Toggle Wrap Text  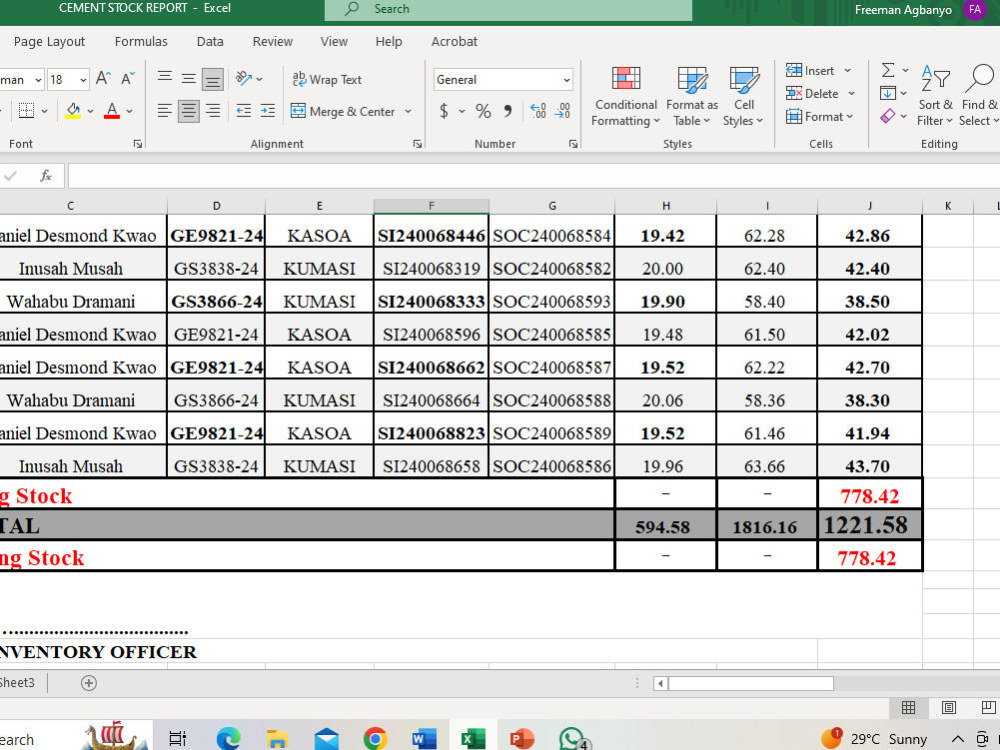coord(327,79)
